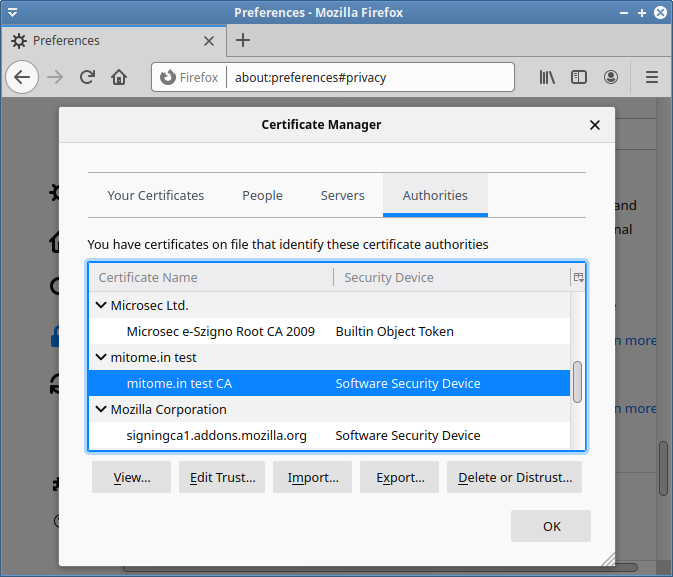This screenshot has width=673, height=577.
Task: Select the Preferences browser tab
Action: [x=114, y=41]
